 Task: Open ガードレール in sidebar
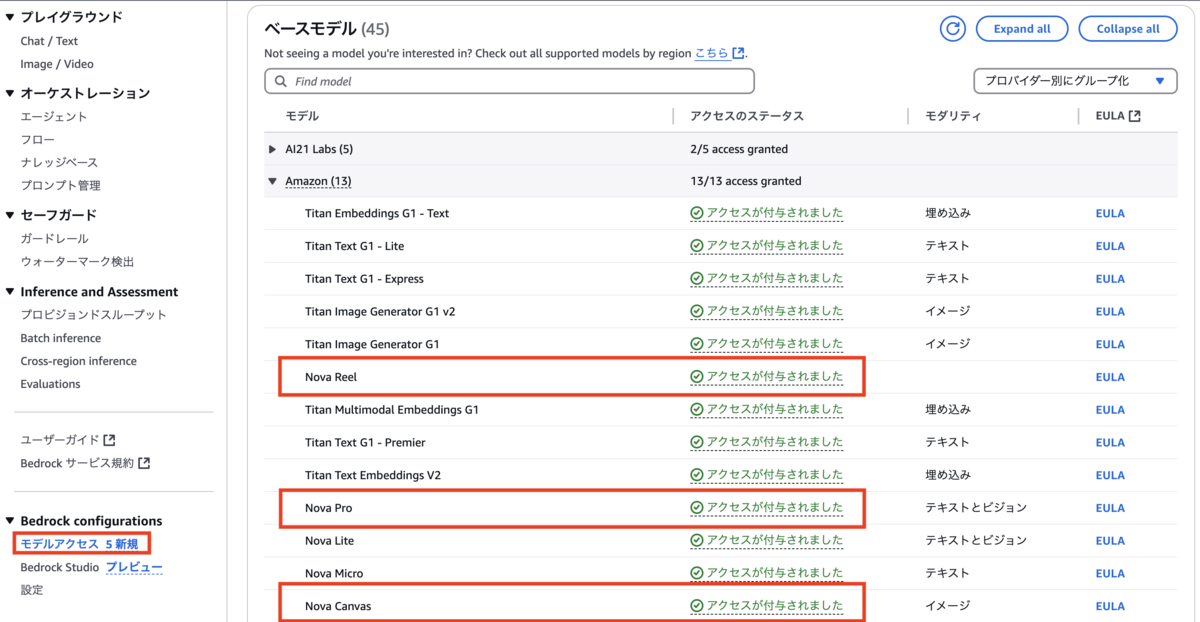54,239
